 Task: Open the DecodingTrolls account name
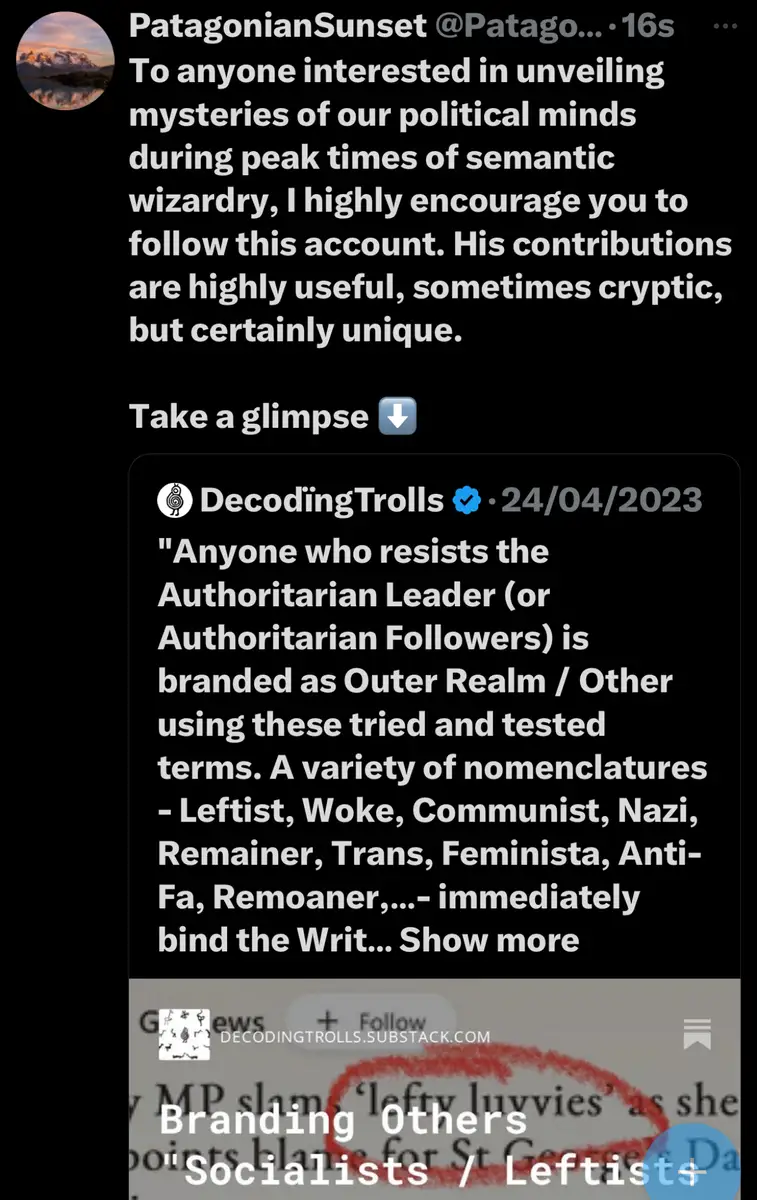pos(321,499)
